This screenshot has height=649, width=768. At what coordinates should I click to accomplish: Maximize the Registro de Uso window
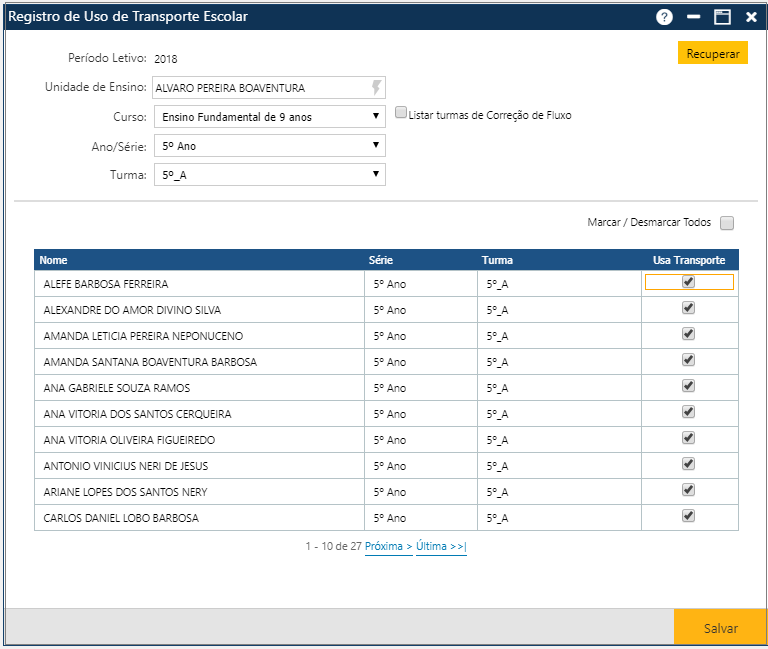pyautogui.click(x=722, y=17)
